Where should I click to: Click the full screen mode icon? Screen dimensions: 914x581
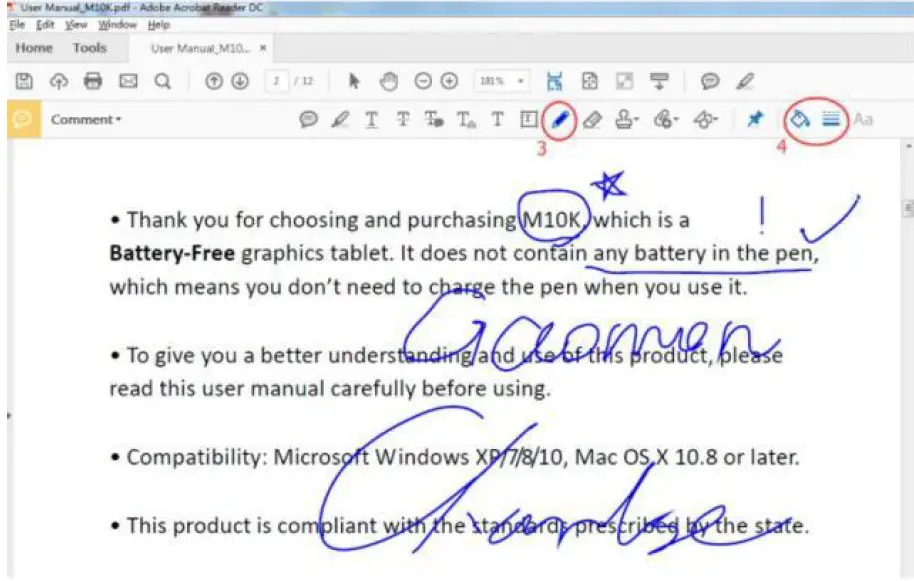pyautogui.click(x=624, y=81)
